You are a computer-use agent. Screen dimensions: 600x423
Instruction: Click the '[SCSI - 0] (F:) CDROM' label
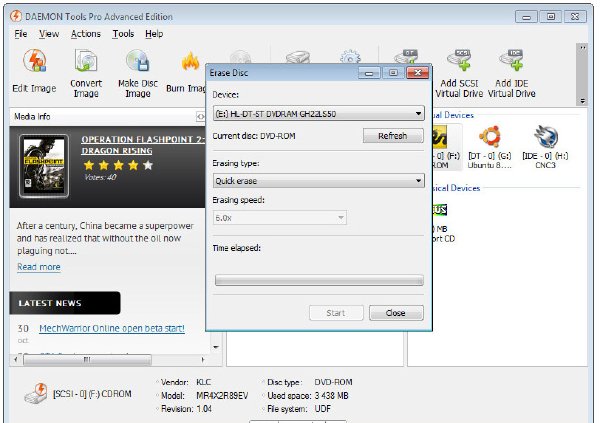click(x=92, y=394)
